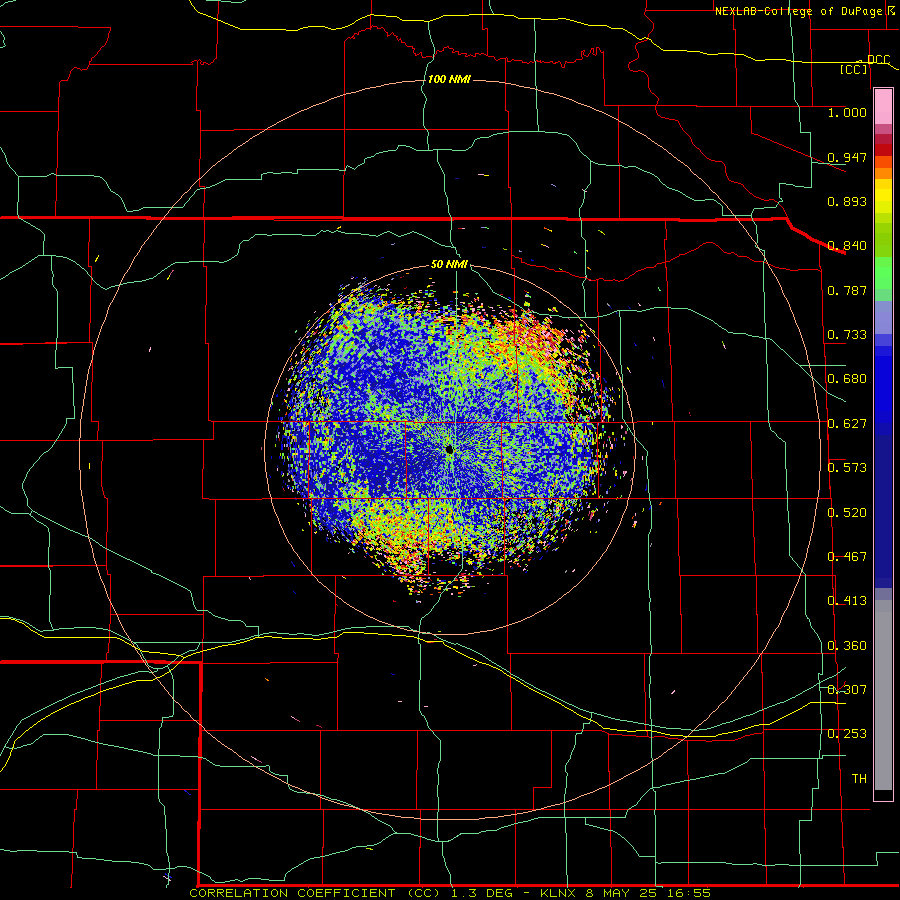
Task: Click the 0.307 scale value
Action: click(x=847, y=690)
